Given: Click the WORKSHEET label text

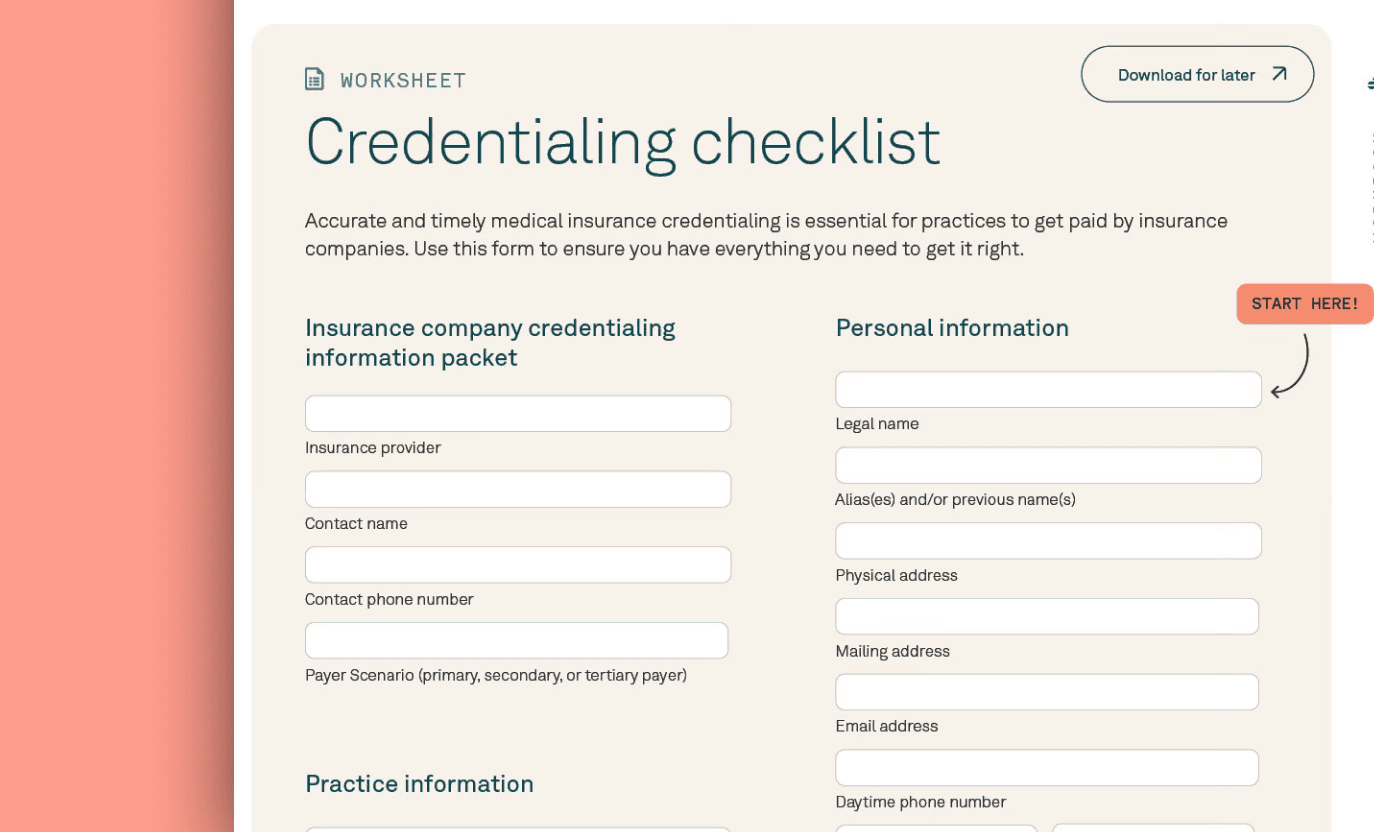Looking at the screenshot, I should tap(403, 80).
